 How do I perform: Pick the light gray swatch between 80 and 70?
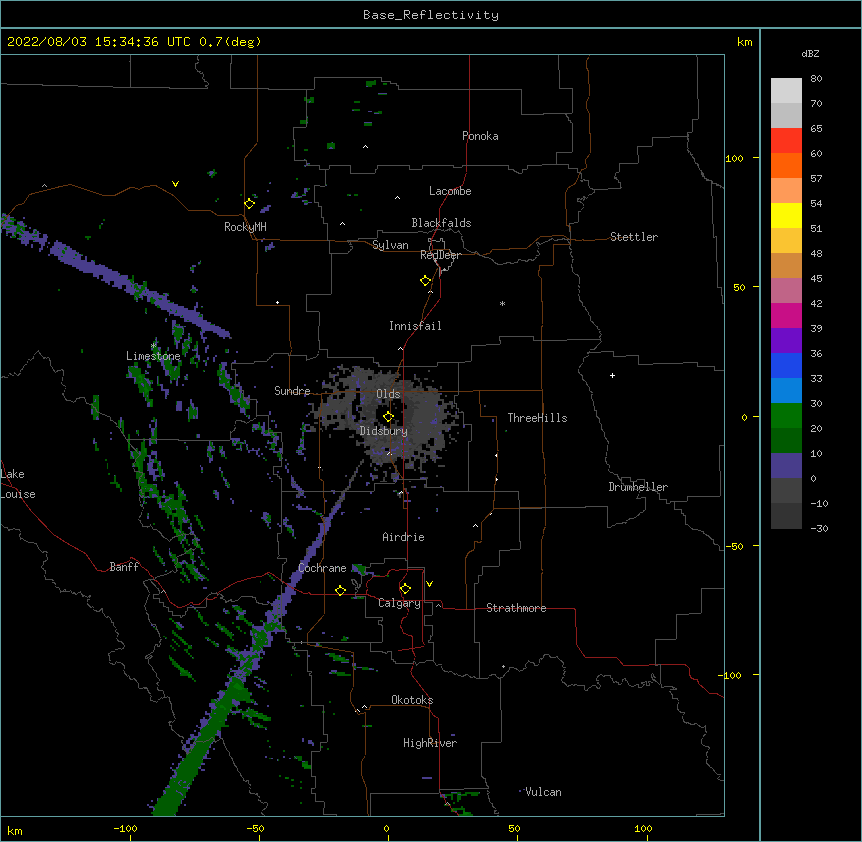pos(786,91)
